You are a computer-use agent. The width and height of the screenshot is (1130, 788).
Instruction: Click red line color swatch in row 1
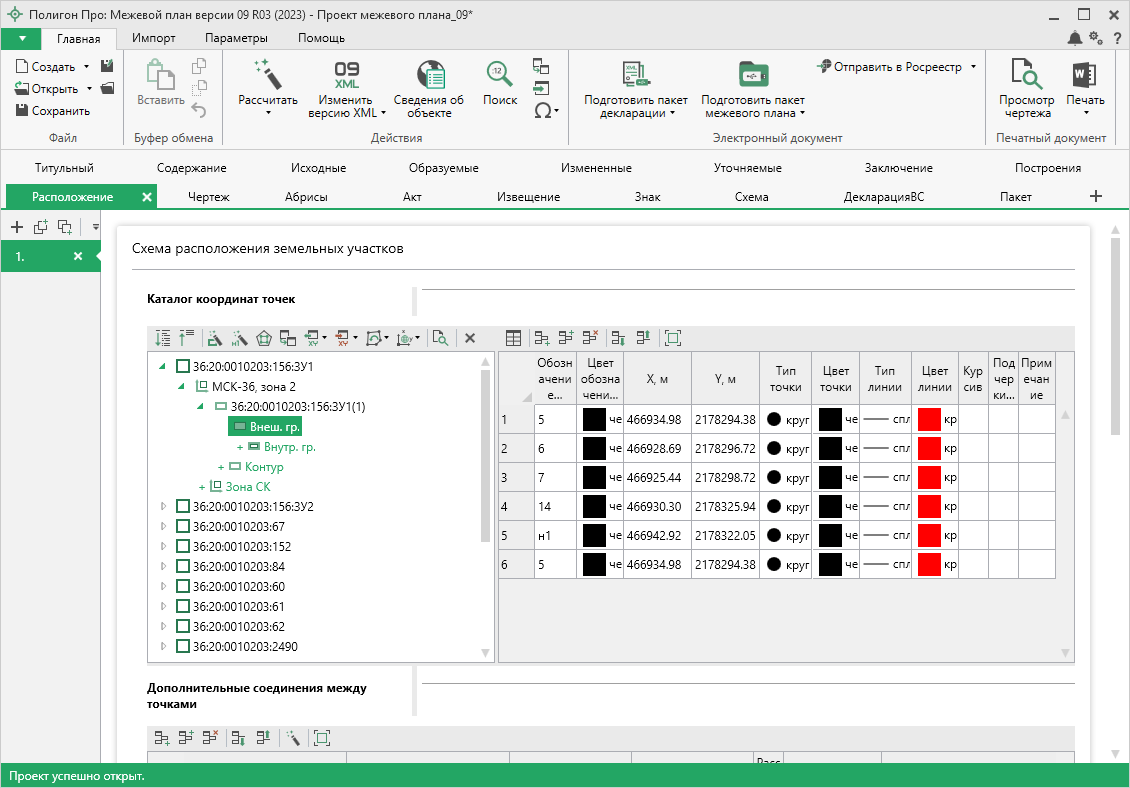click(x=930, y=419)
